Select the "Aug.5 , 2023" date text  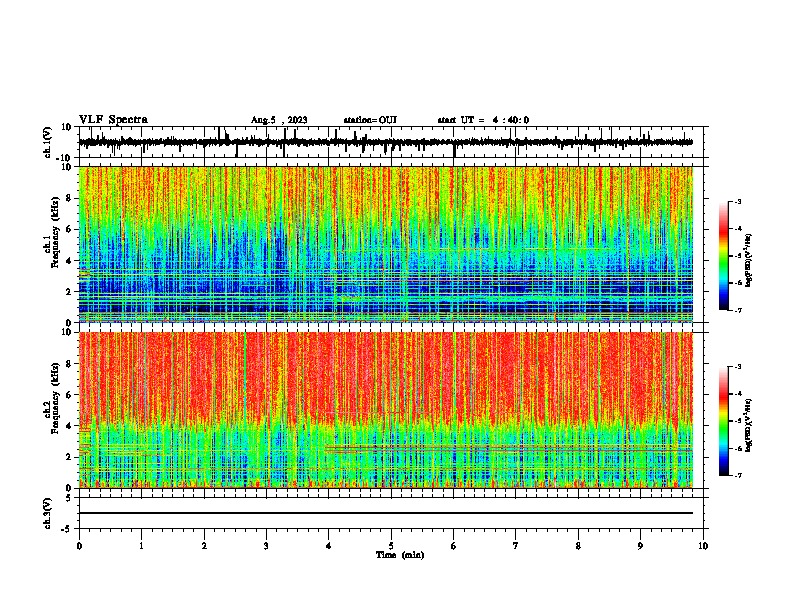pyautogui.click(x=279, y=120)
